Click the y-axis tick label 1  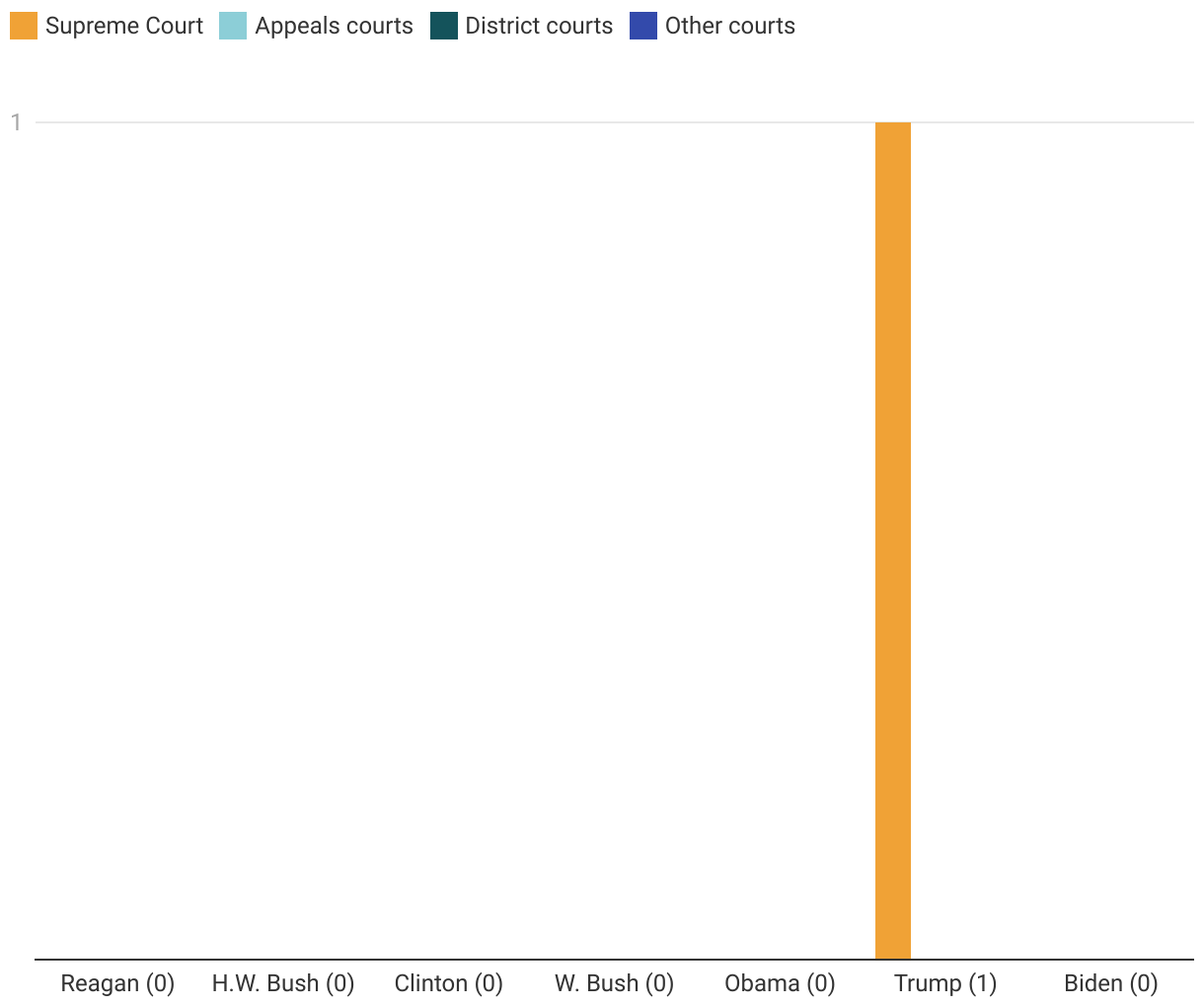16,123
